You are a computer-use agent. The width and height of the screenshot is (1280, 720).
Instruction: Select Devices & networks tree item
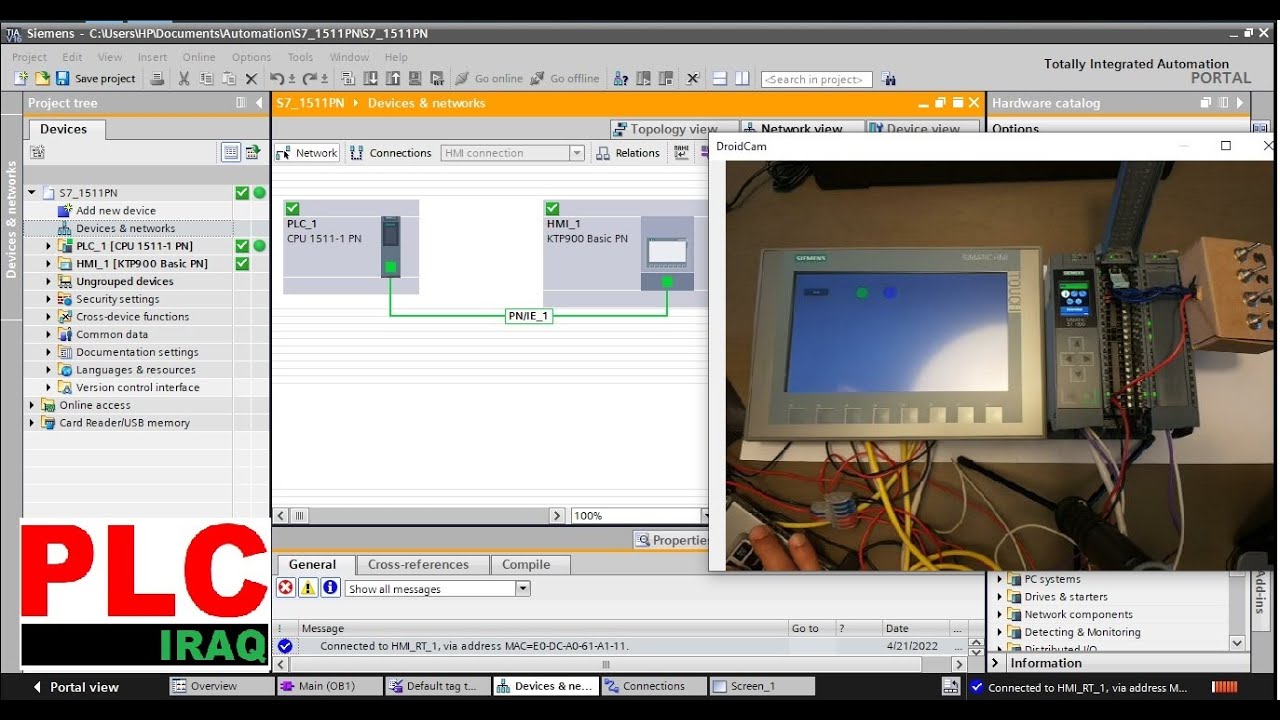tap(126, 228)
